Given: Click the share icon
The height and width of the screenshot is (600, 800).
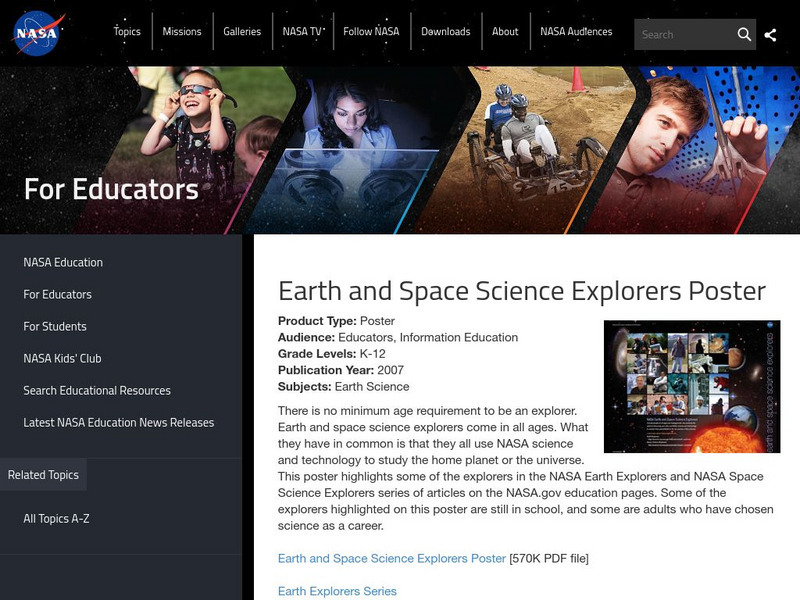Looking at the screenshot, I should pos(770,35).
